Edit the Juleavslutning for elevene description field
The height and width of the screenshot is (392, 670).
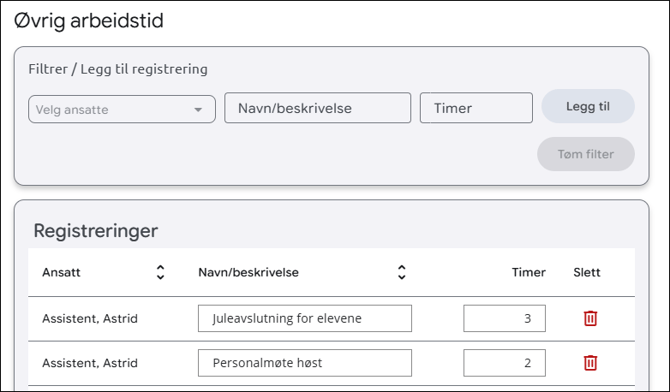pos(305,318)
